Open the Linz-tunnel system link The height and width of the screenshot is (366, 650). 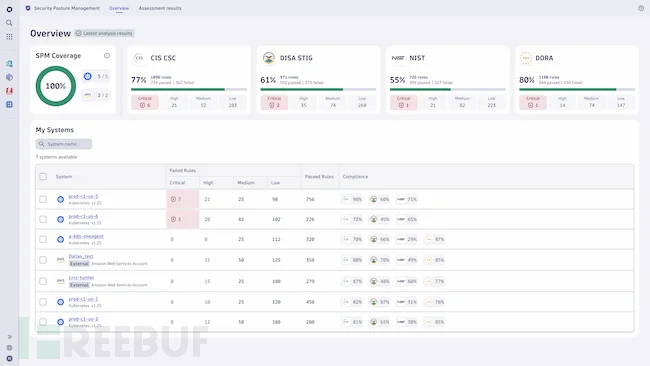tap(81, 278)
